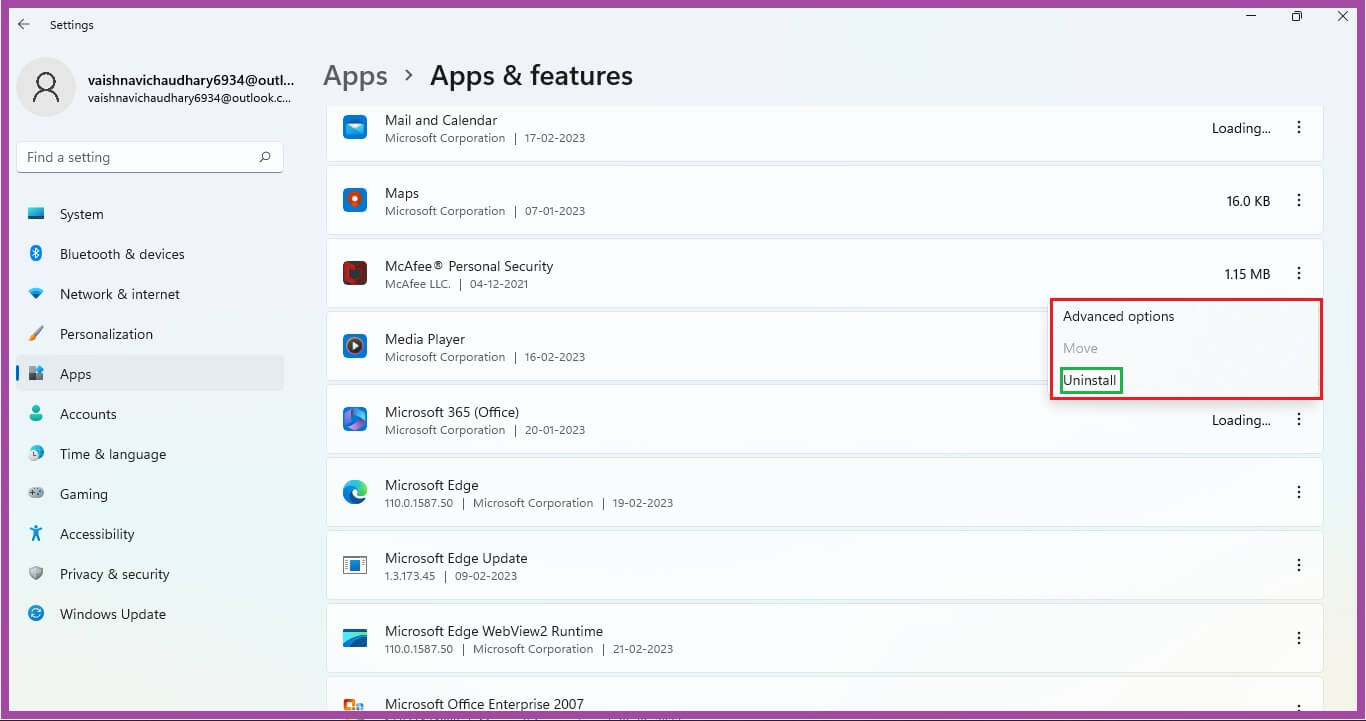Click the Accounts person icon
The width and height of the screenshot is (1366, 721).
pos(36,413)
